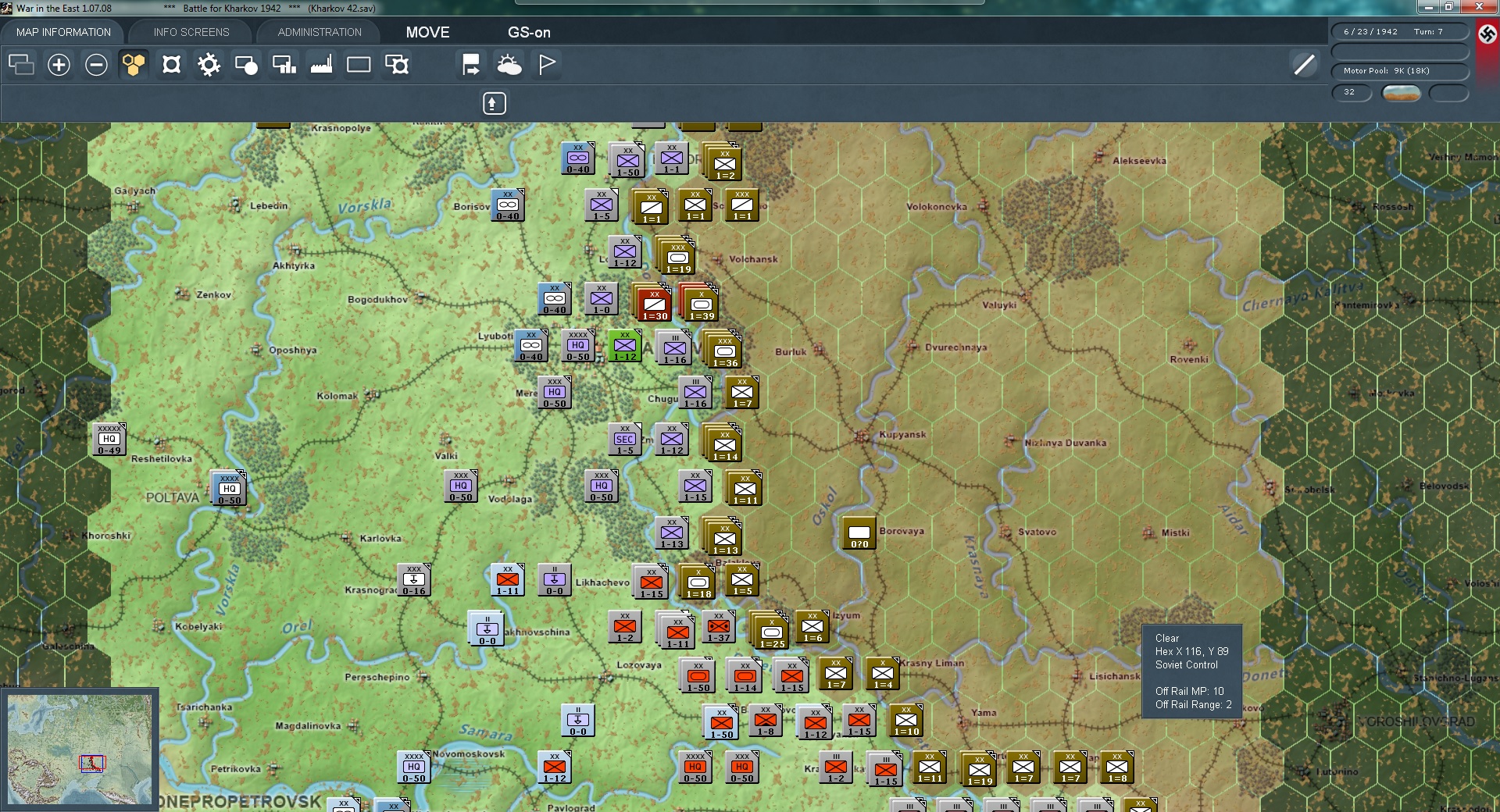
Task: Click the Svatovo town label on map
Action: click(1037, 532)
